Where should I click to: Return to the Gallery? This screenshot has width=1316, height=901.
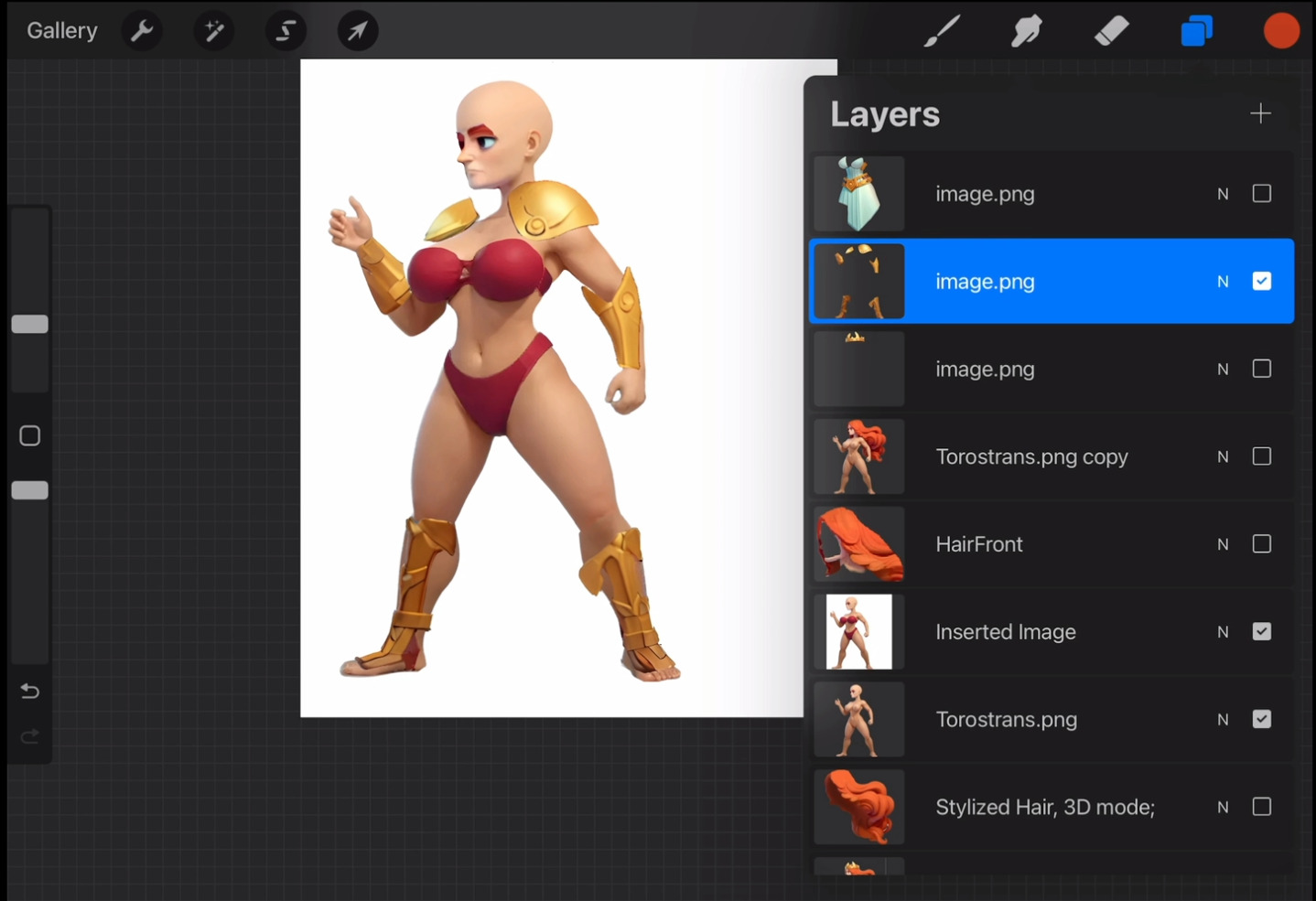(x=61, y=30)
